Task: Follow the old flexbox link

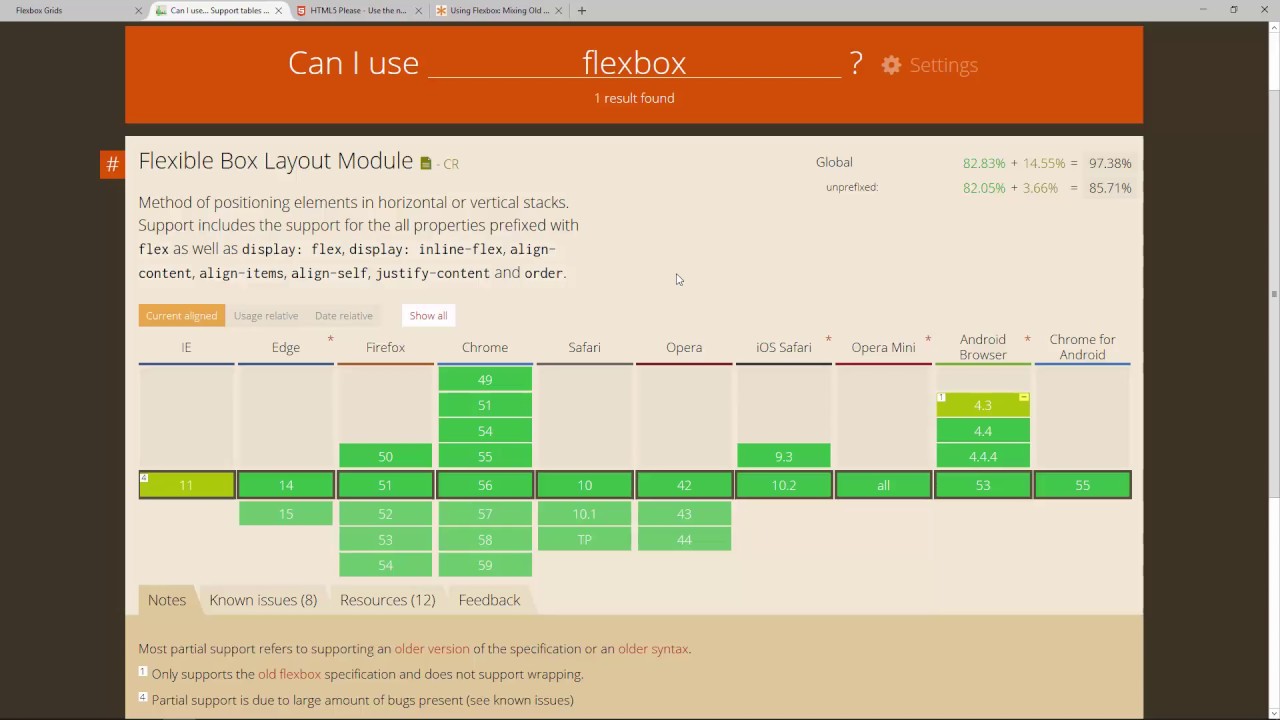Action: [x=289, y=674]
